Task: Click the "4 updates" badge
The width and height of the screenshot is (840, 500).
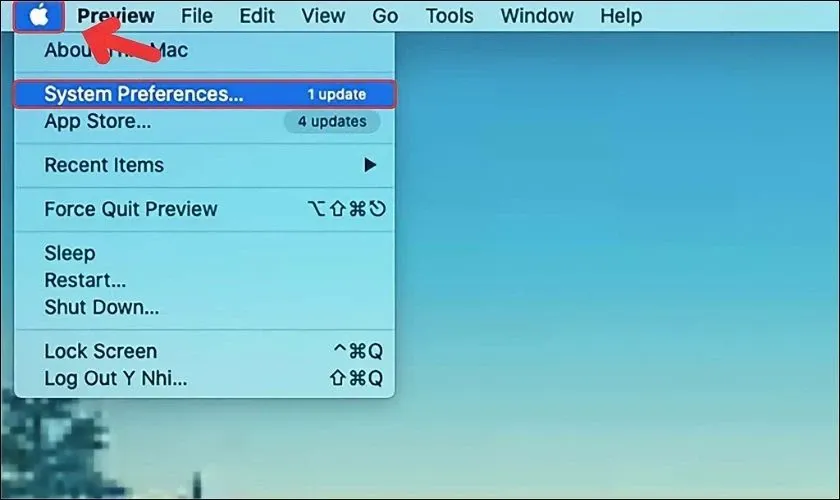Action: click(331, 122)
